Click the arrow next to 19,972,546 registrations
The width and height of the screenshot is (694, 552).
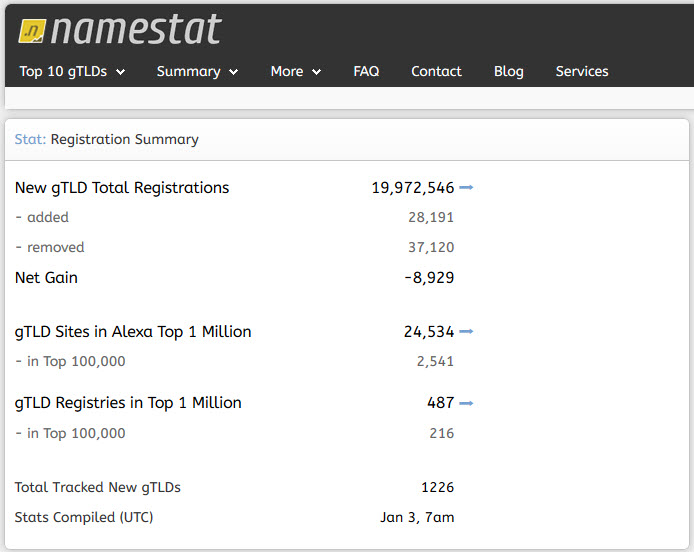(x=466, y=188)
